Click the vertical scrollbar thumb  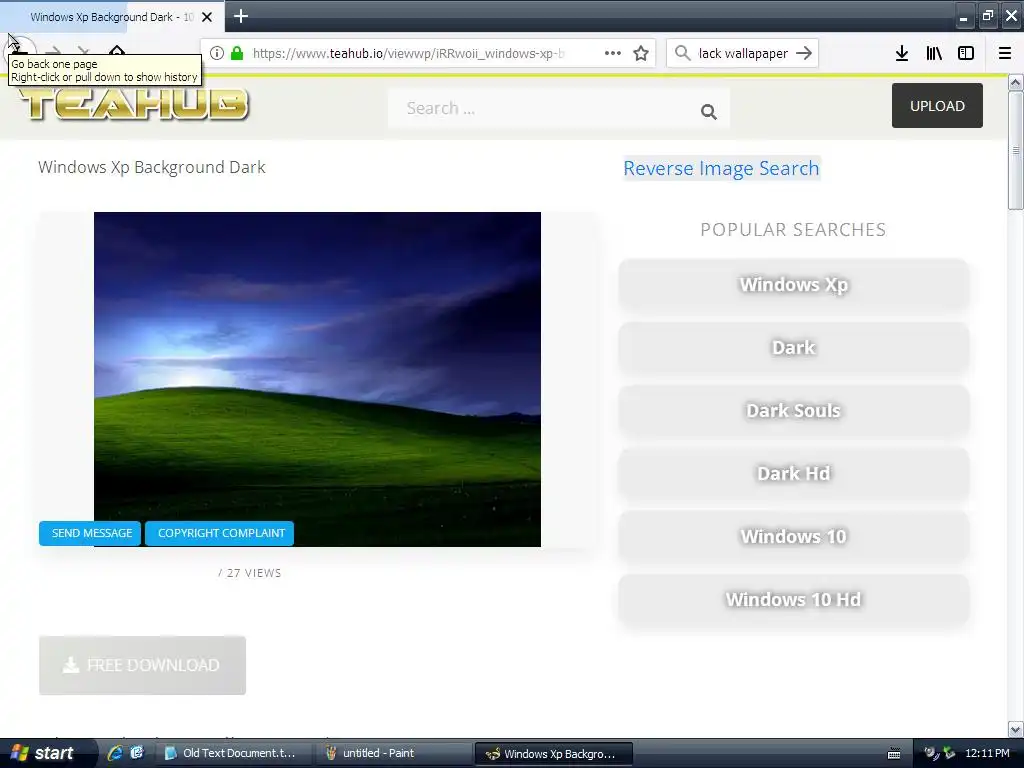[1016, 150]
